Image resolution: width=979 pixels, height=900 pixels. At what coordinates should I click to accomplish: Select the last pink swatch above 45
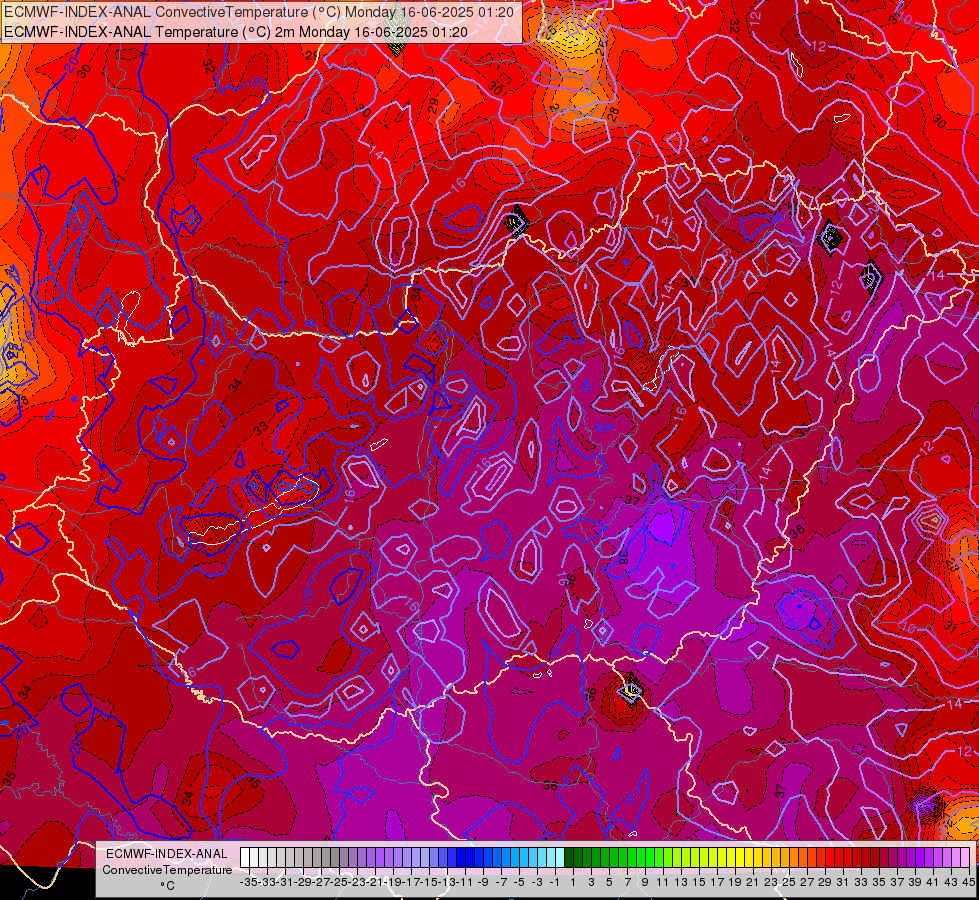coord(965,857)
